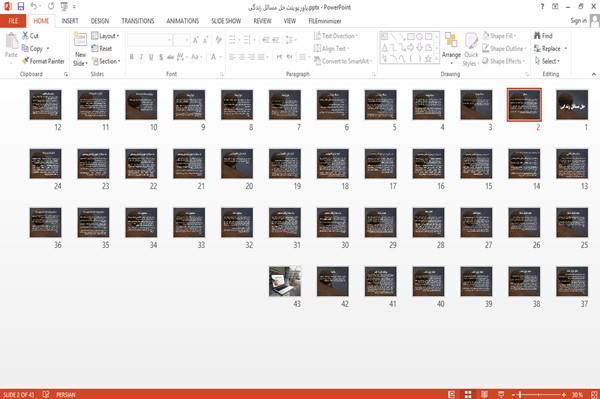The width and height of the screenshot is (600, 399).
Task: Click the Shape Fill button
Action: click(499, 36)
